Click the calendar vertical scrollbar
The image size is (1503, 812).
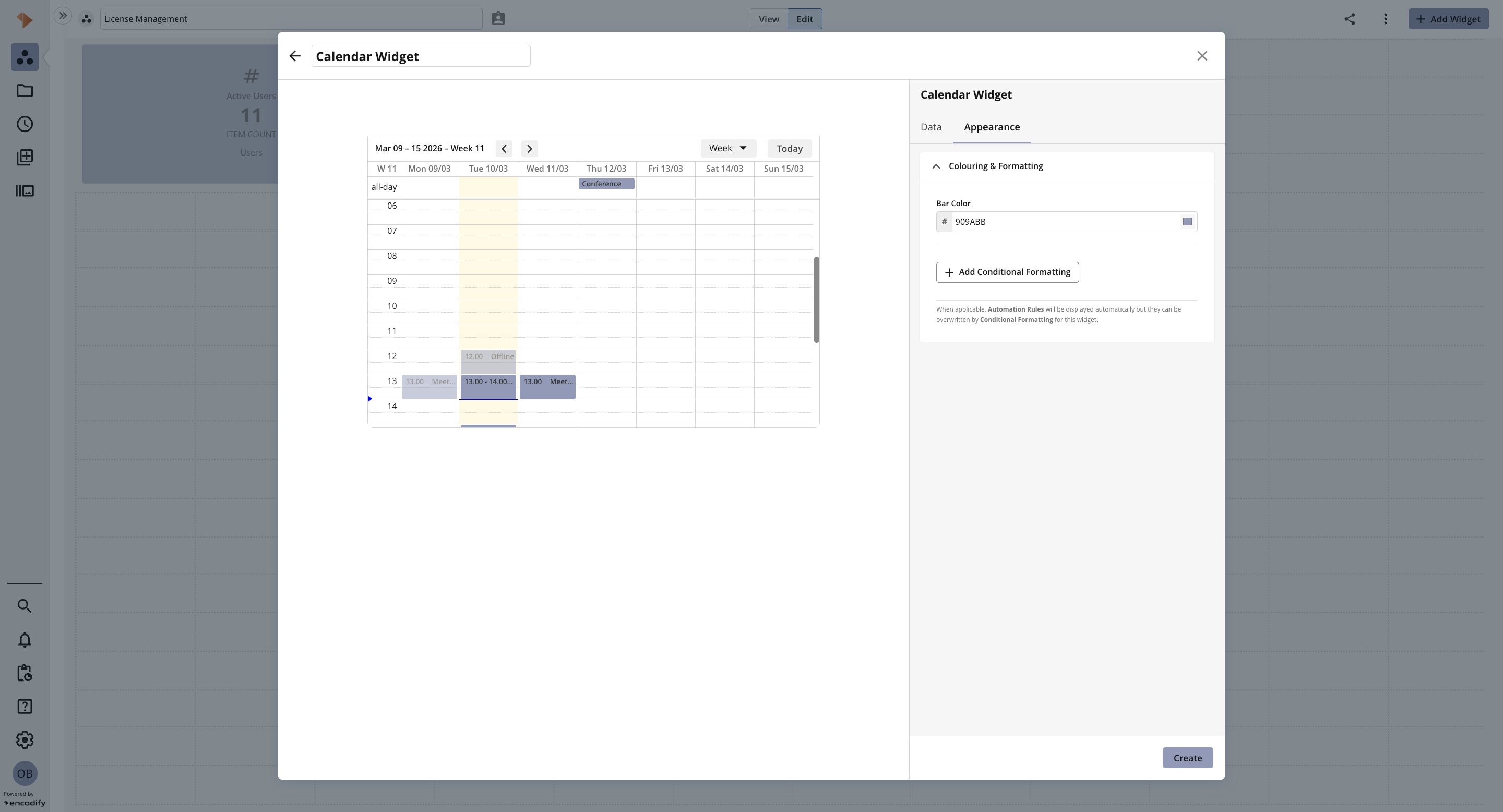coord(816,300)
